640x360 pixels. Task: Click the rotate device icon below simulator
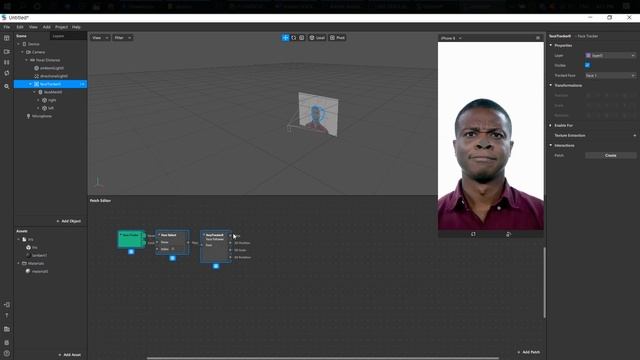pos(473,234)
